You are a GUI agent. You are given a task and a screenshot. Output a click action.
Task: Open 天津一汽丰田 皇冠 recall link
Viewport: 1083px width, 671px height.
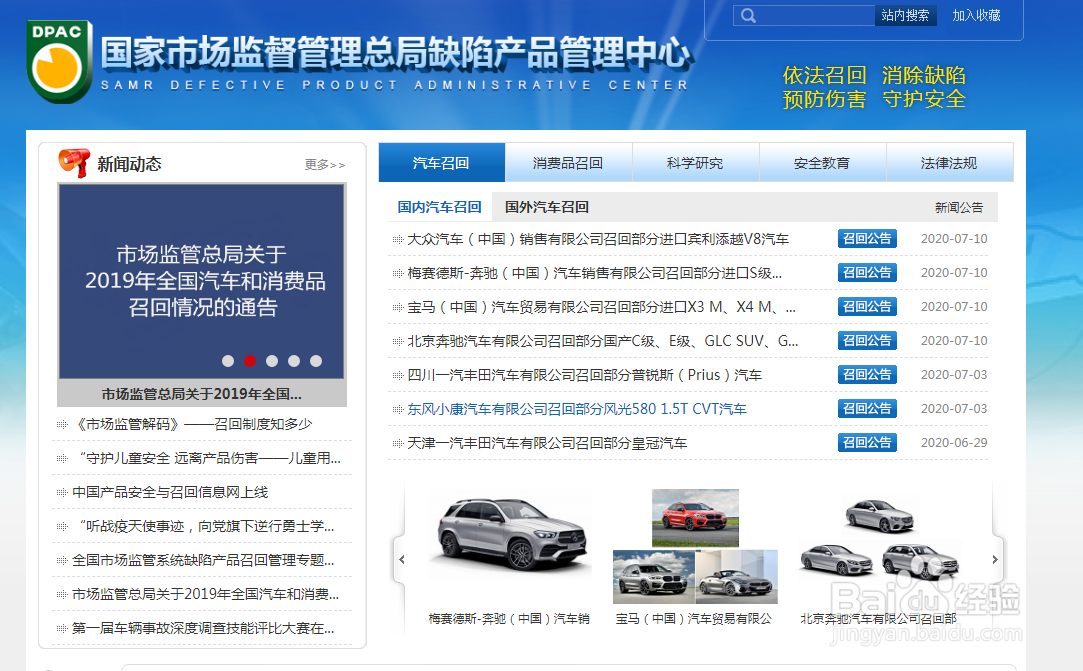[x=547, y=443]
